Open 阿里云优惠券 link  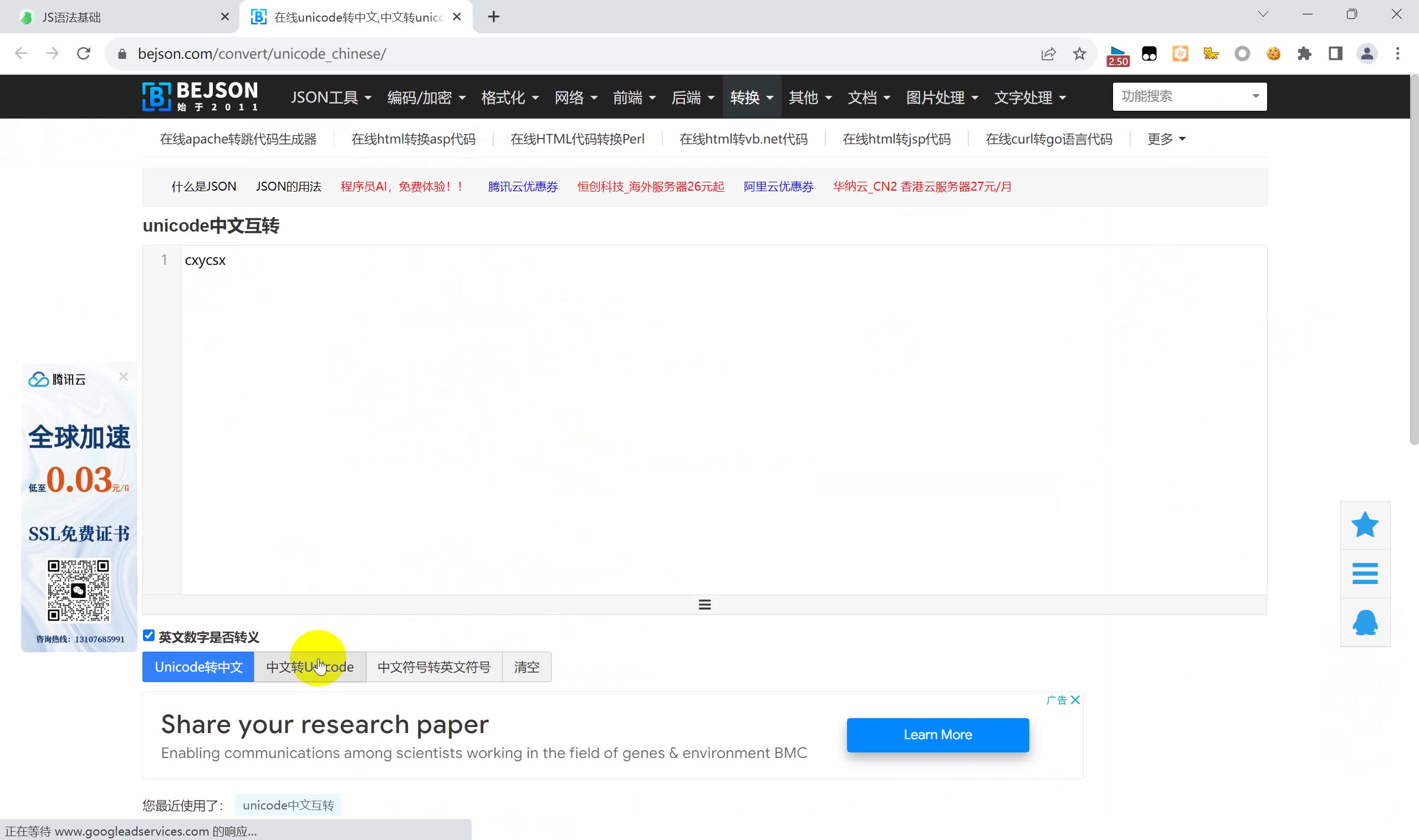[x=779, y=187]
